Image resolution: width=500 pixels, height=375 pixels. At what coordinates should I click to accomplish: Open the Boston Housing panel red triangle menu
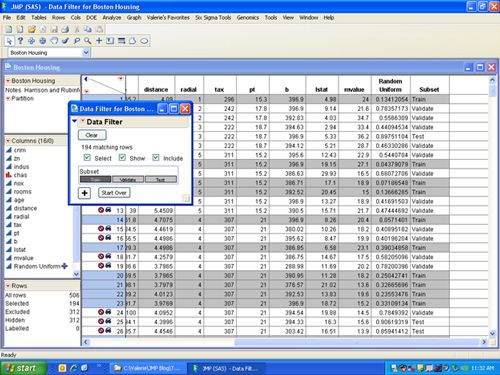[x=8, y=80]
